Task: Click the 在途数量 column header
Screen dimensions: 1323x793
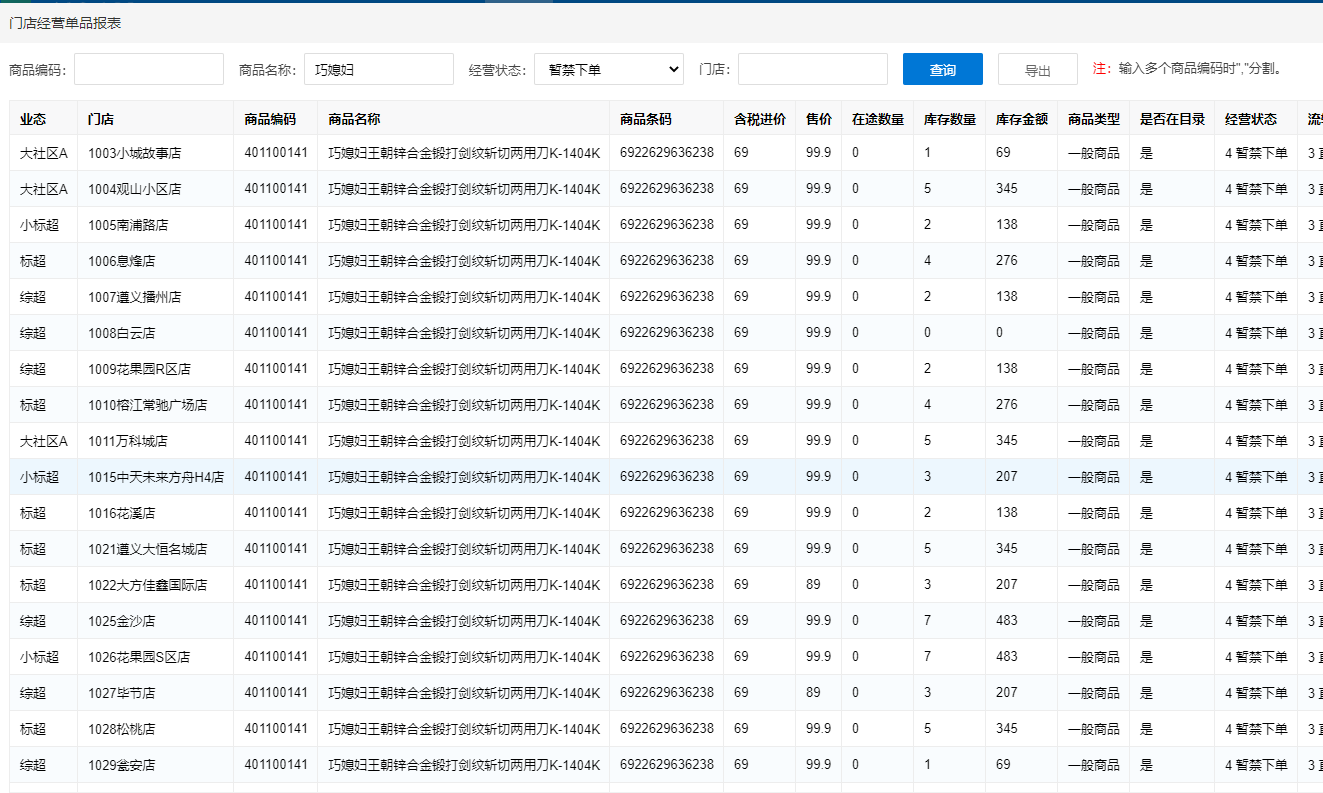Action: [877, 119]
